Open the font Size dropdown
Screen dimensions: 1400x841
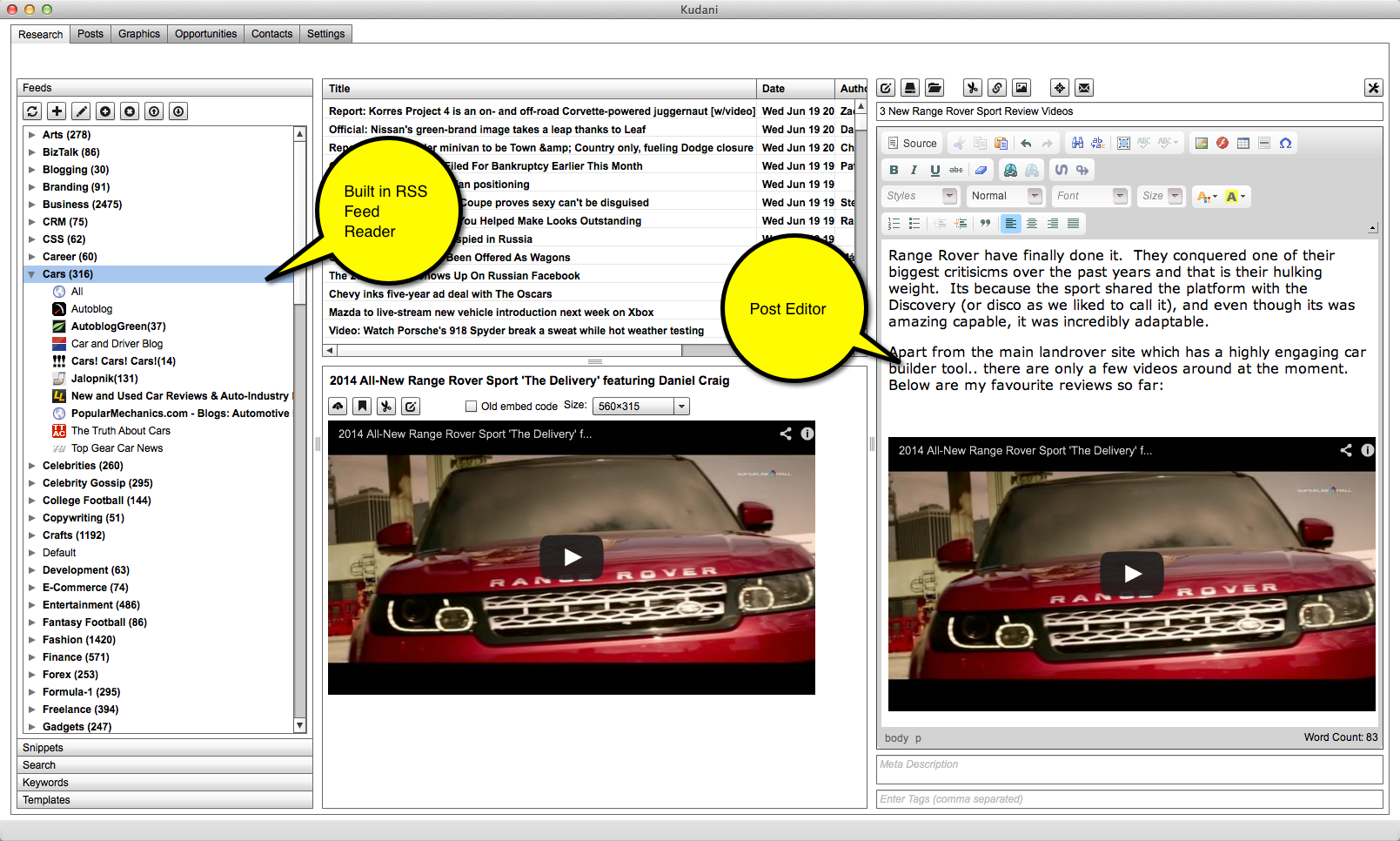1161,196
